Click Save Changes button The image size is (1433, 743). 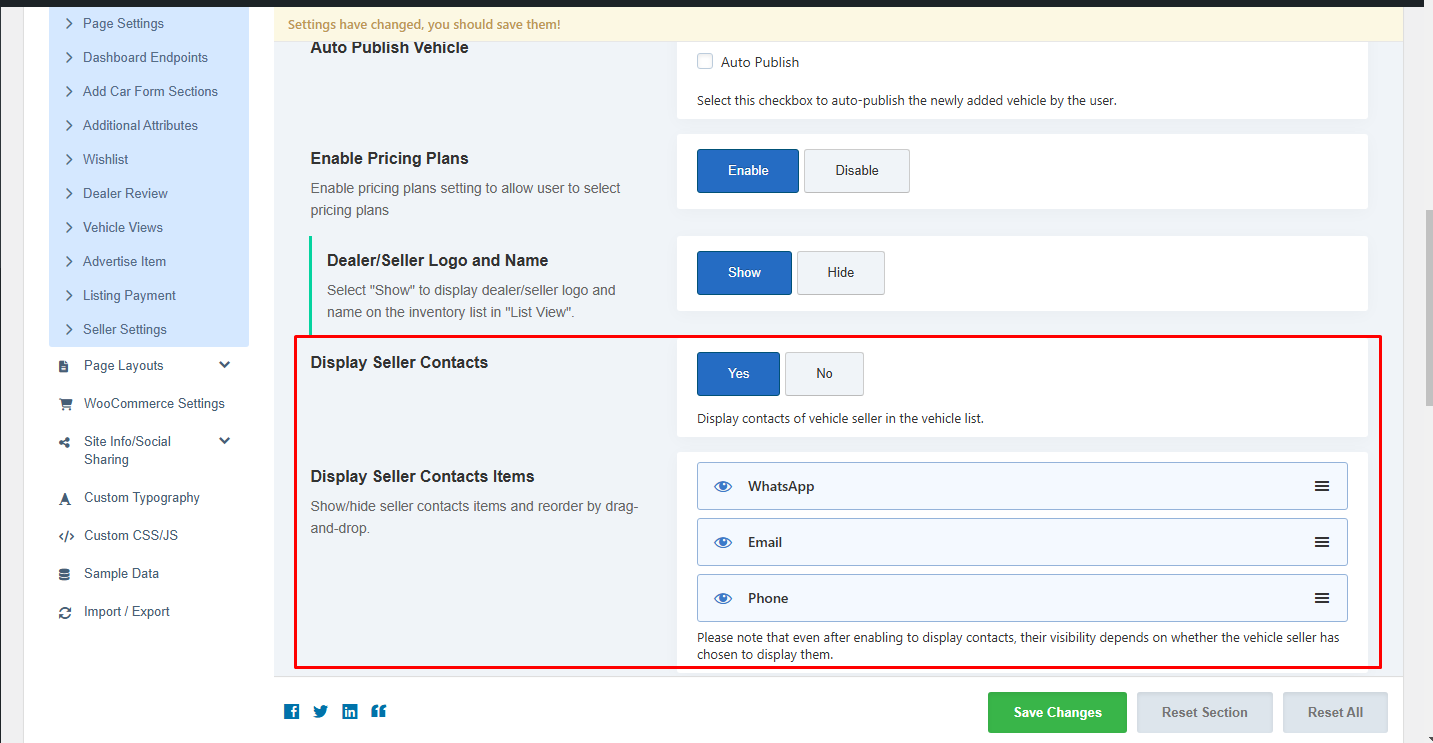click(1057, 713)
